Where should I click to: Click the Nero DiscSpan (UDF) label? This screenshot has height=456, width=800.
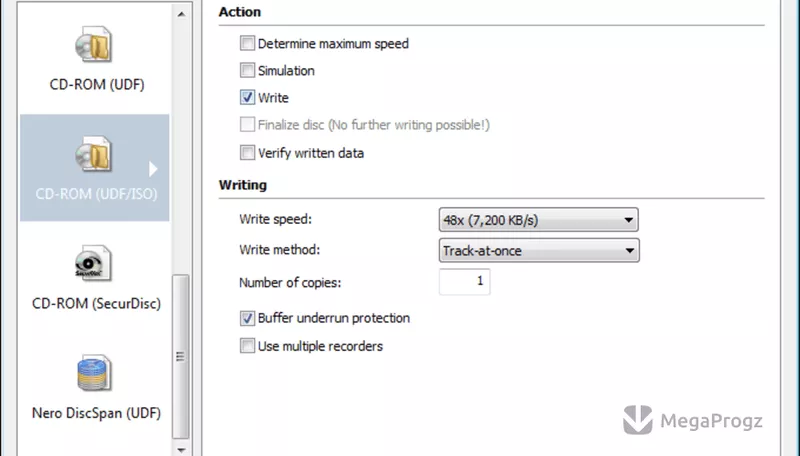(x=96, y=413)
